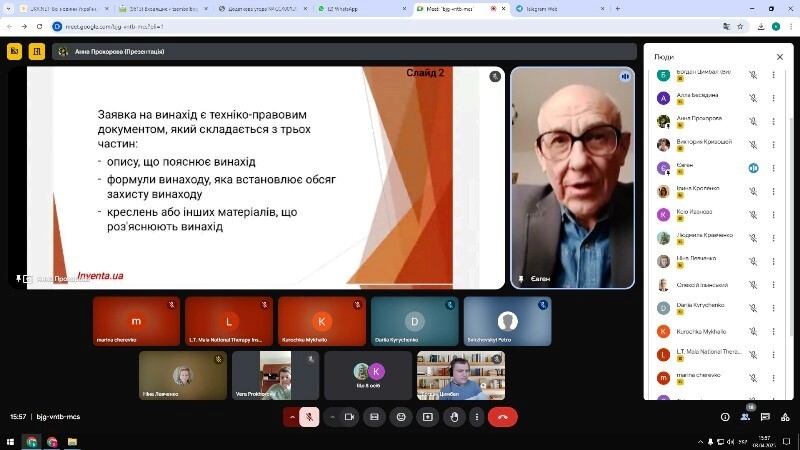Open the Chrome downloads icon

pos(761,27)
